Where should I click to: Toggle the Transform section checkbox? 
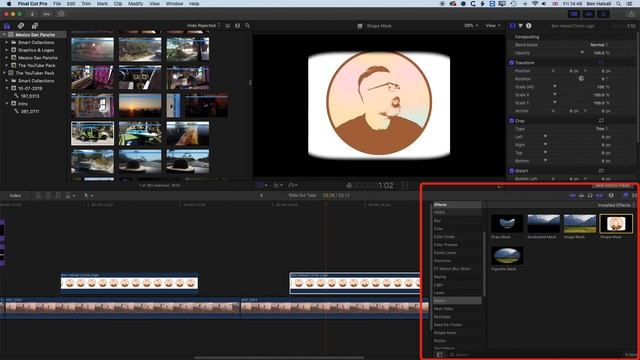coord(511,62)
